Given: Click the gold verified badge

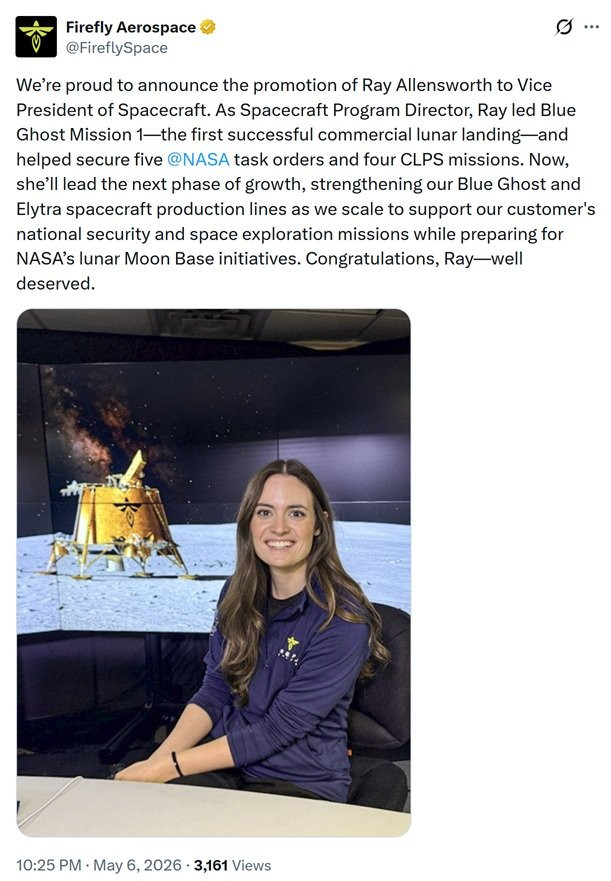Looking at the screenshot, I should pyautogui.click(x=208, y=27).
